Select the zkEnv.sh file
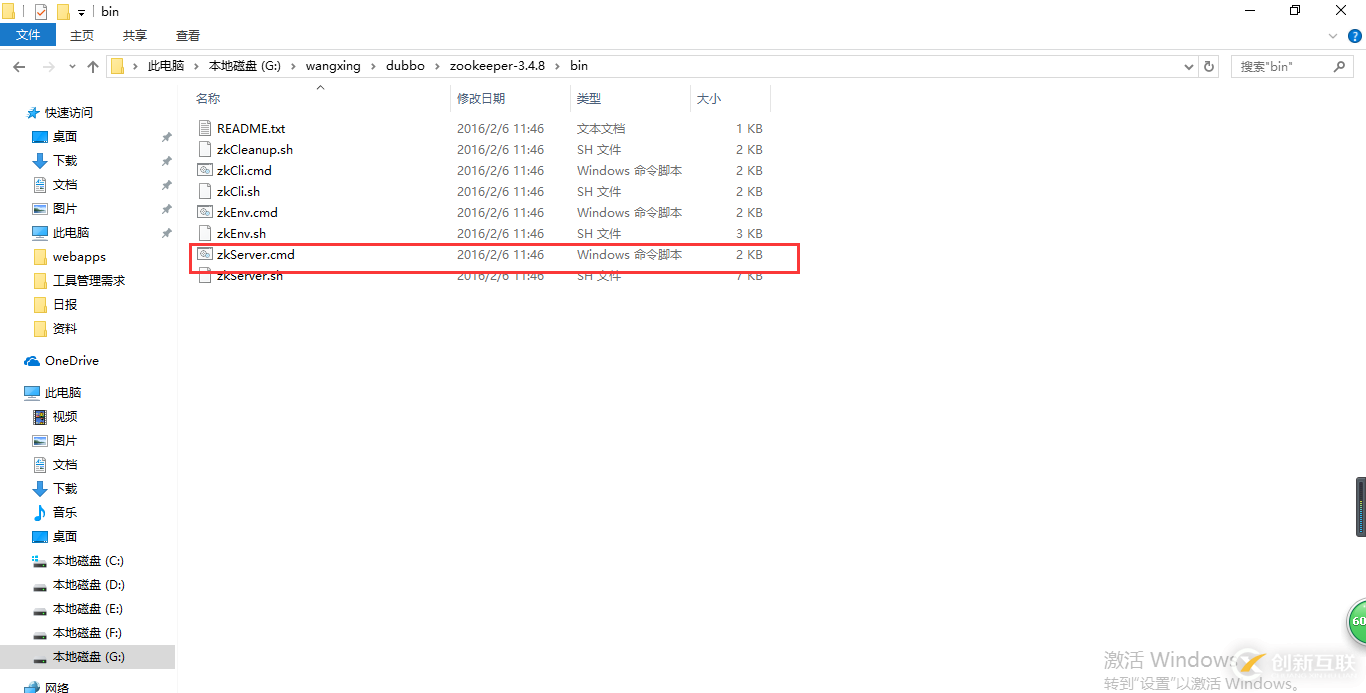Screen dimensions: 1366x693 241,234
